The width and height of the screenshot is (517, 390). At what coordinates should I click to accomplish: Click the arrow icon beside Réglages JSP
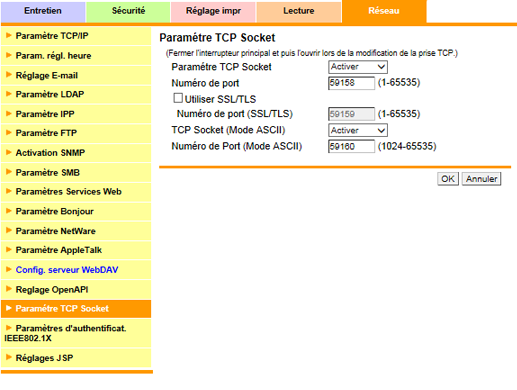[9, 357]
